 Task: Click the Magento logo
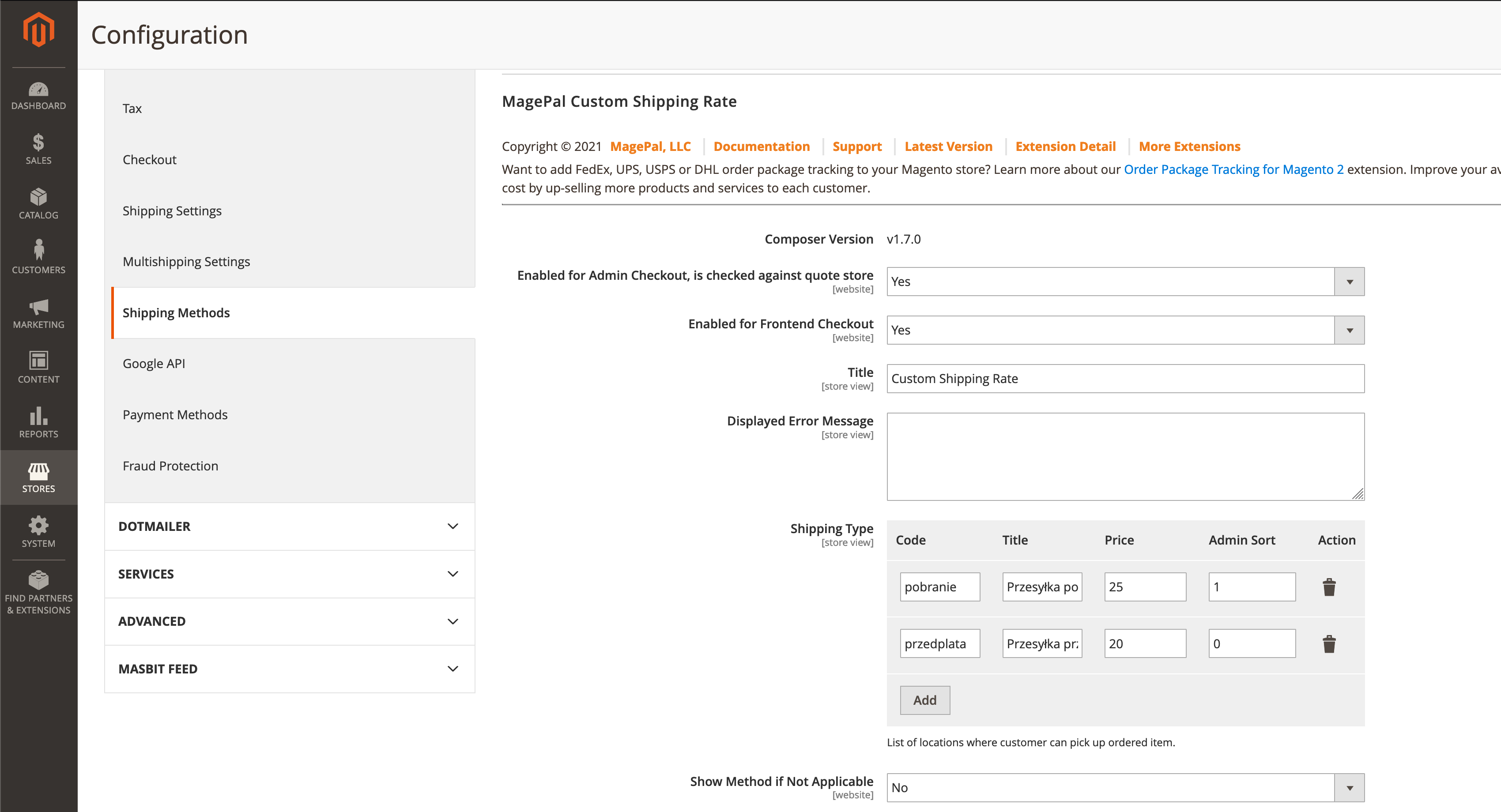(x=38, y=29)
